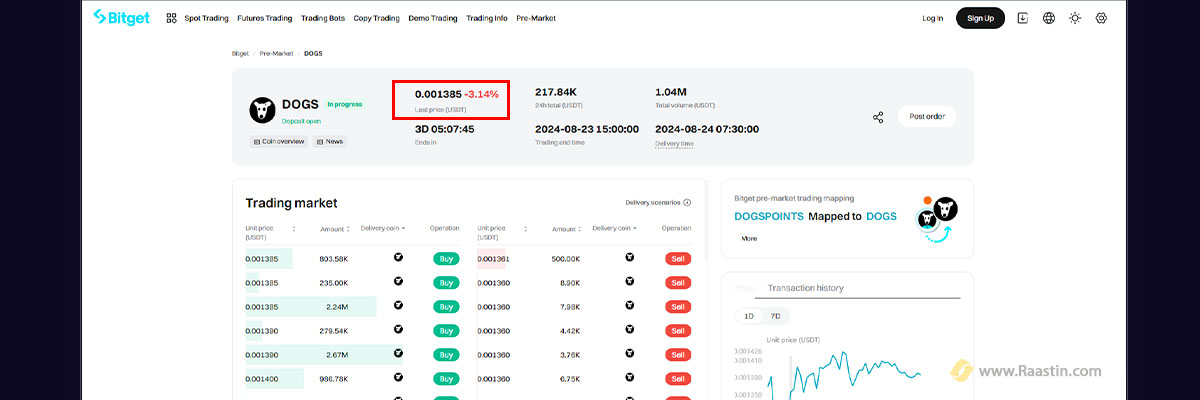This screenshot has width=1200, height=400.
Task: Open Futures Trading menu
Action: 265,18
